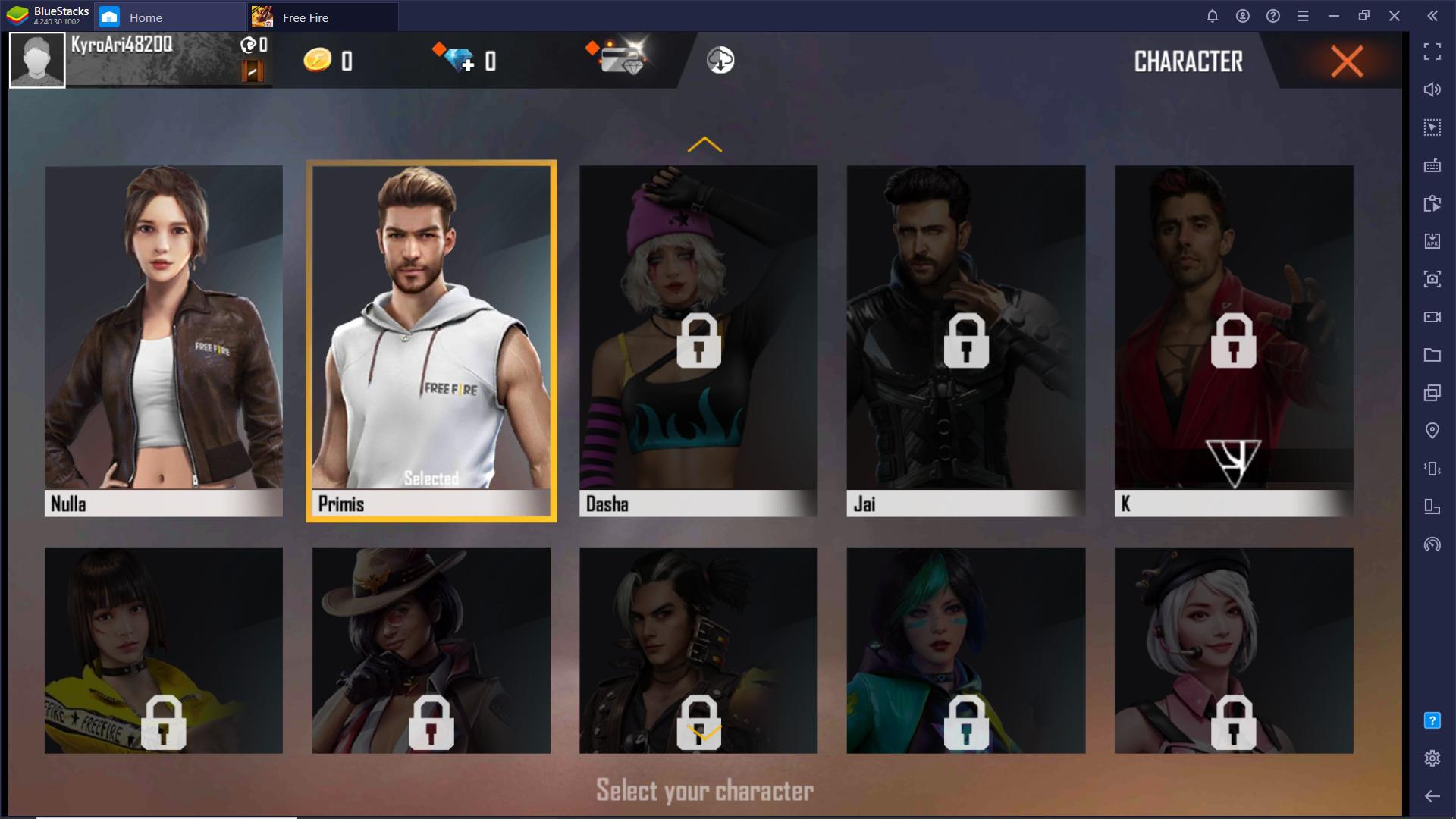
Task: Click the BlueStacks help question mark icon
Action: pyautogui.click(x=1274, y=16)
